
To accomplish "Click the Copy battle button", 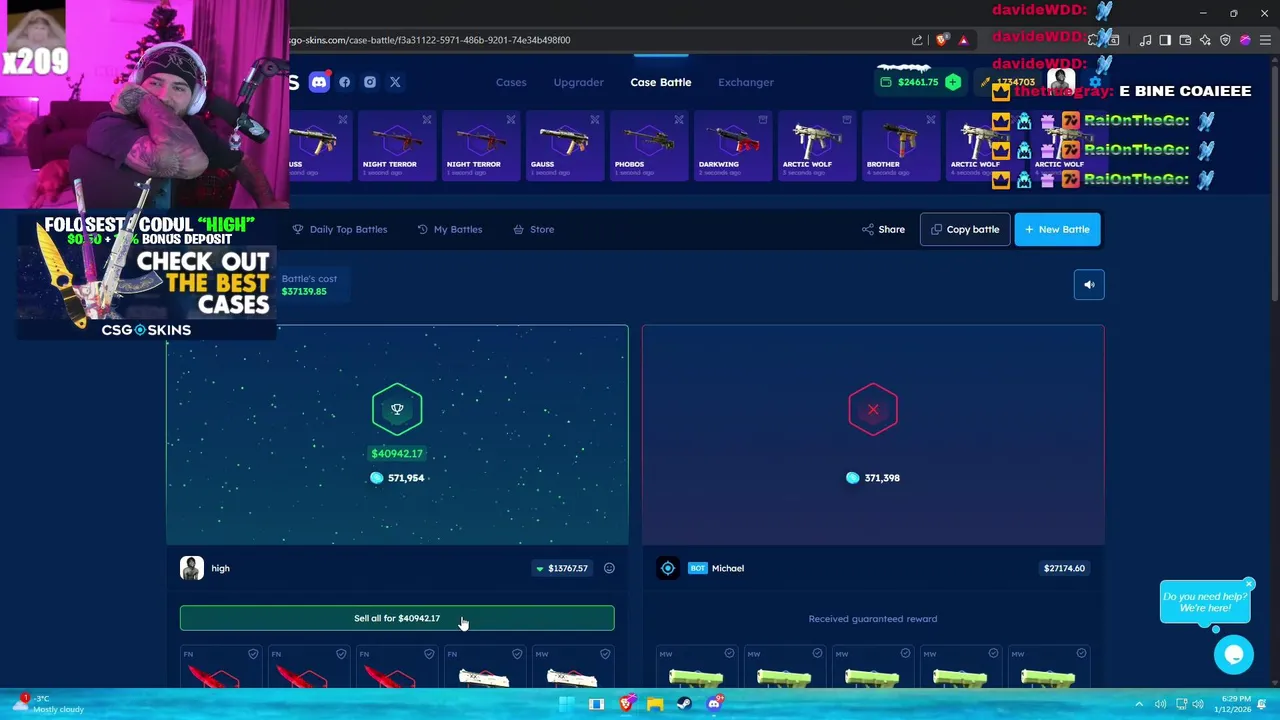I will coord(965,229).
